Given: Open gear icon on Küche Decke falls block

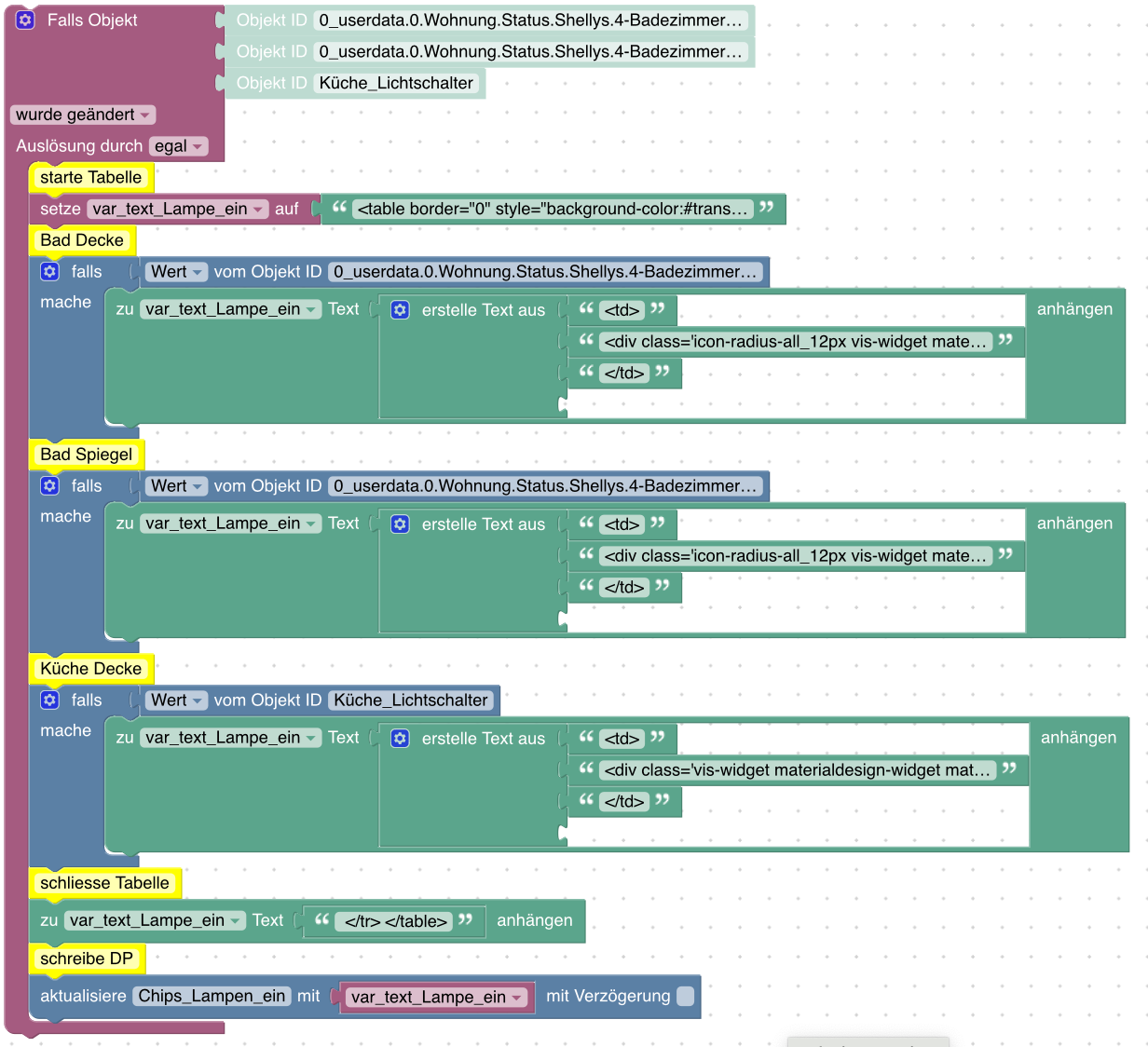Looking at the screenshot, I should [49, 700].
